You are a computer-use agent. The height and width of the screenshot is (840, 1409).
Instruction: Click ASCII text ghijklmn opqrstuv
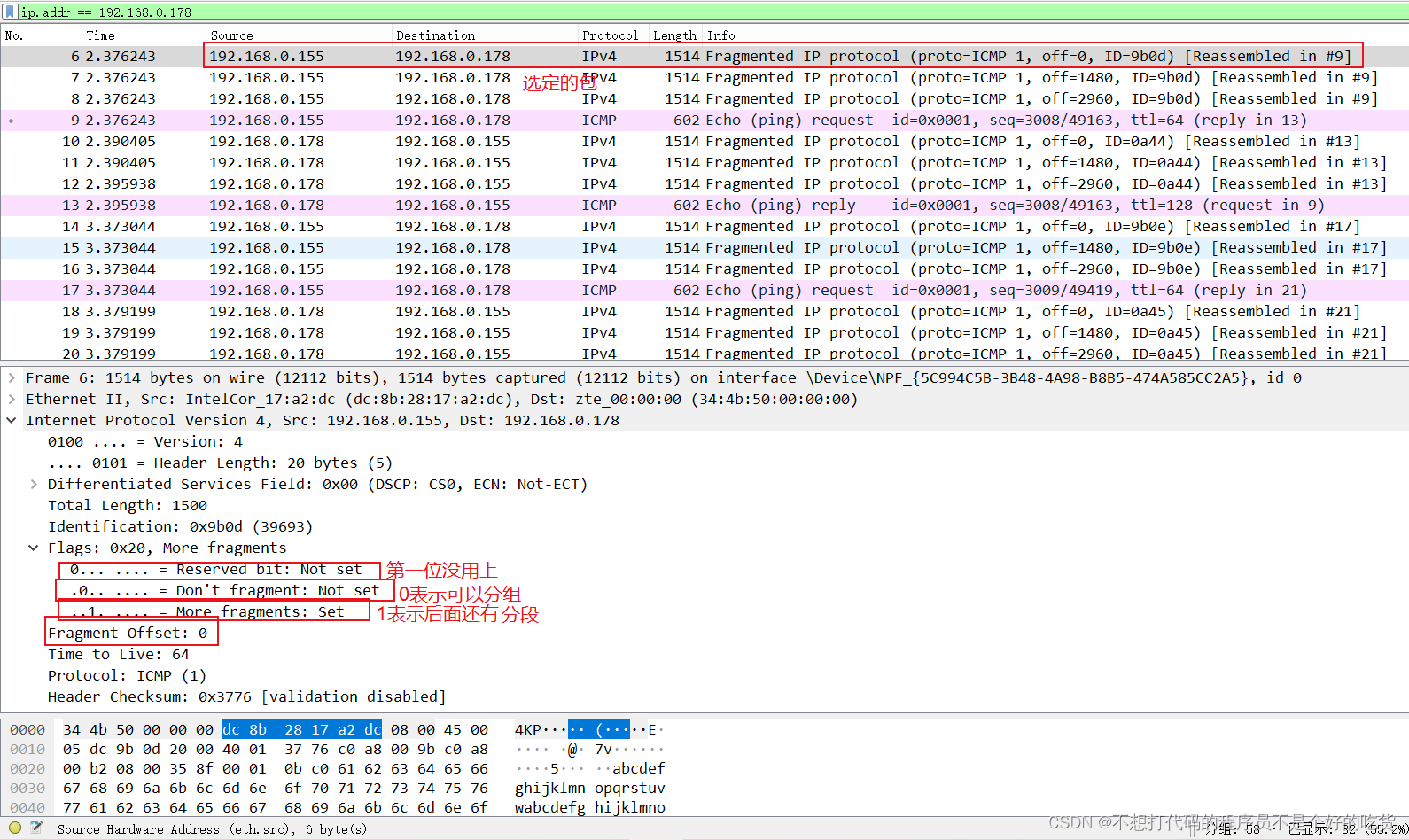click(590, 788)
